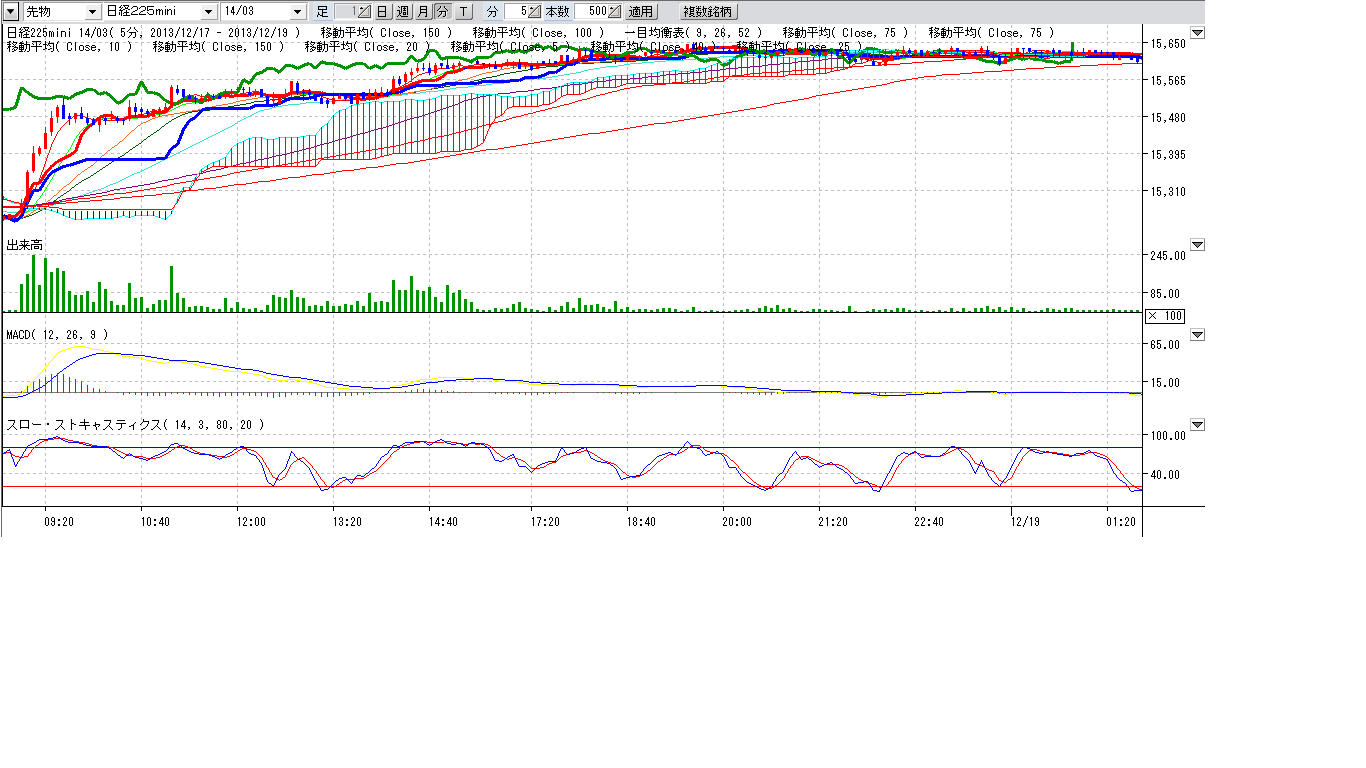The image size is (1366, 768).
Task: Click the bar count spinner next to 500
Action: click(x=613, y=12)
